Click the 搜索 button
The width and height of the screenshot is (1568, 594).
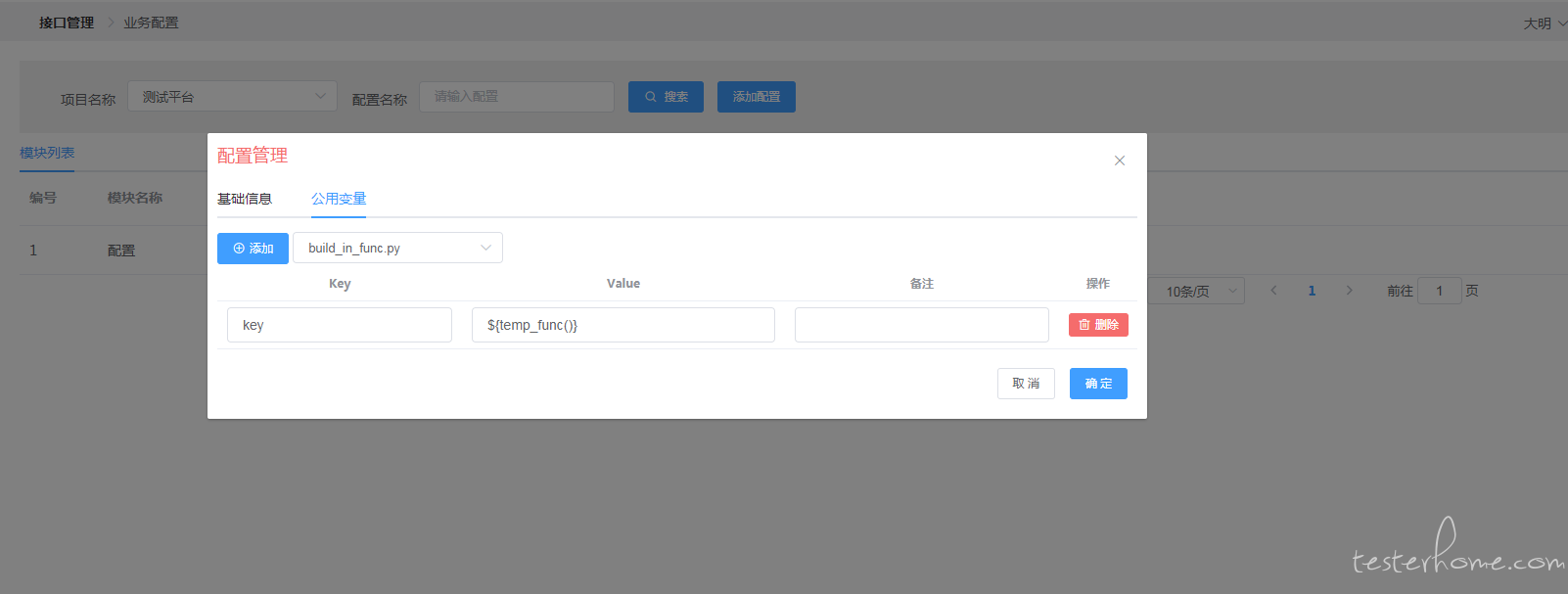coord(666,97)
